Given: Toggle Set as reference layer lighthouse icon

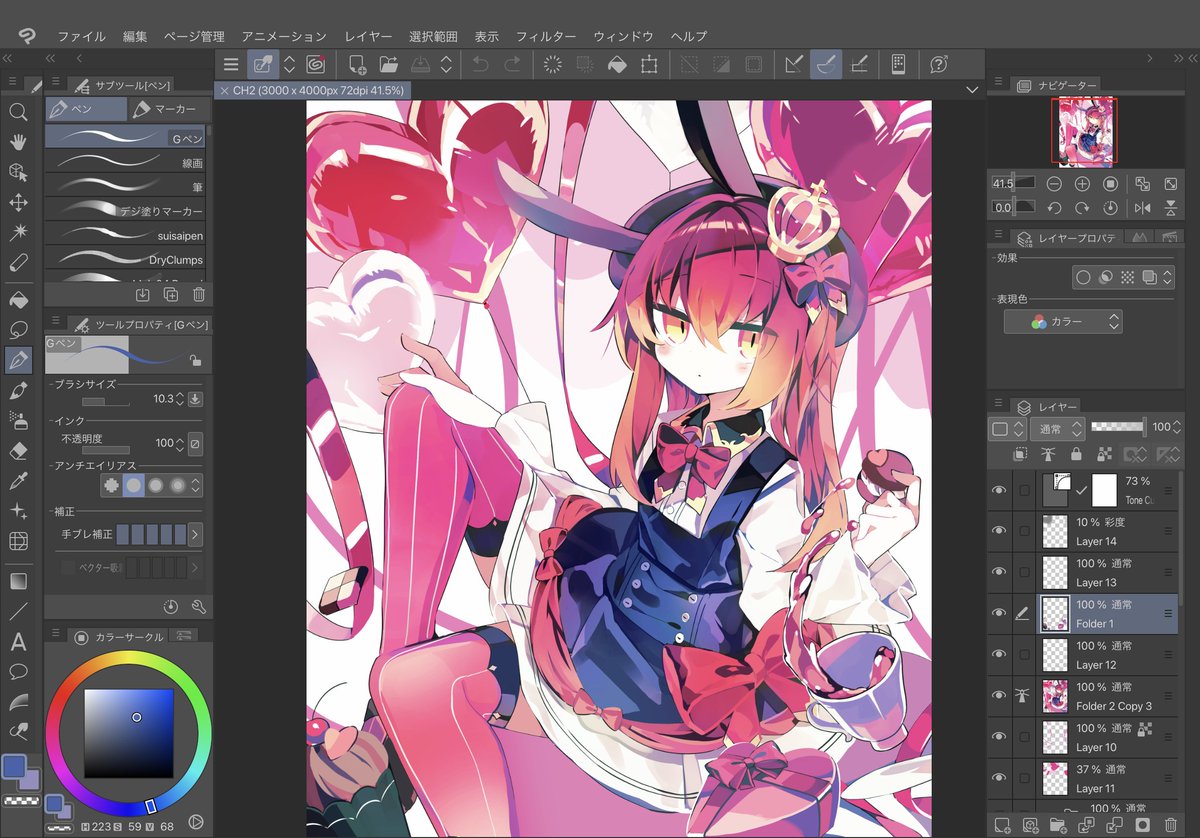Looking at the screenshot, I should point(1049,454).
